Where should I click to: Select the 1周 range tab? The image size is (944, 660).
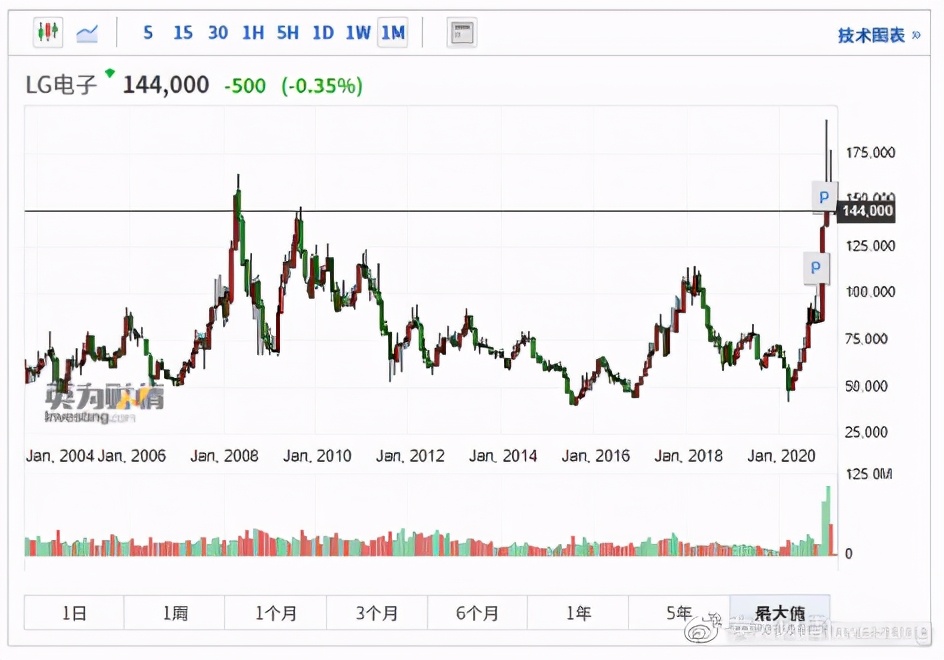pos(175,612)
